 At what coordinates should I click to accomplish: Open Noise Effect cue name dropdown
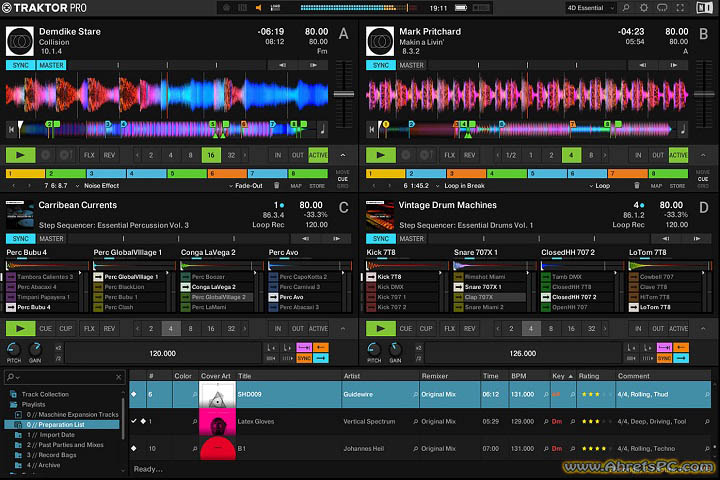(97, 186)
